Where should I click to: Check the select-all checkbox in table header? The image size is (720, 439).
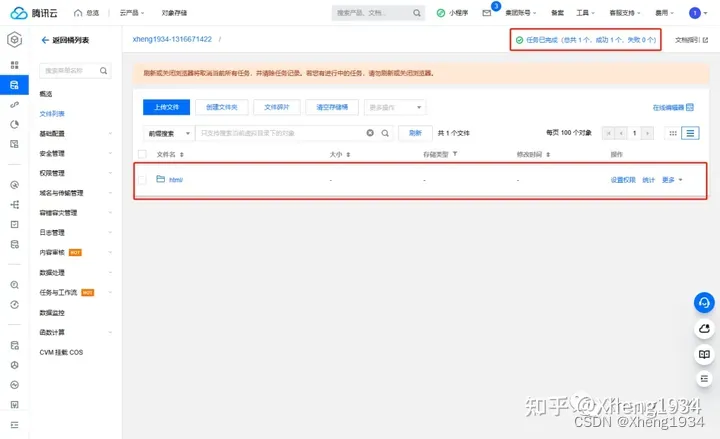[x=142, y=154]
